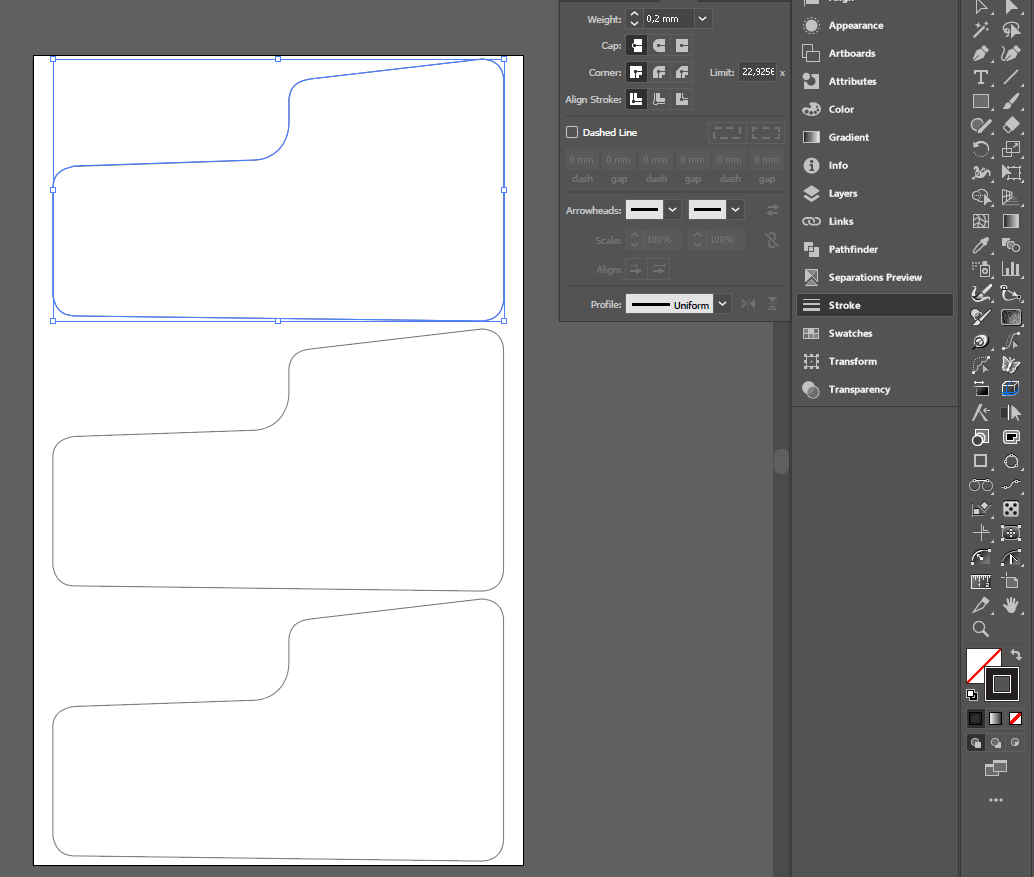Open the stroke Weight dropdown
The image size is (1034, 877).
703,19
